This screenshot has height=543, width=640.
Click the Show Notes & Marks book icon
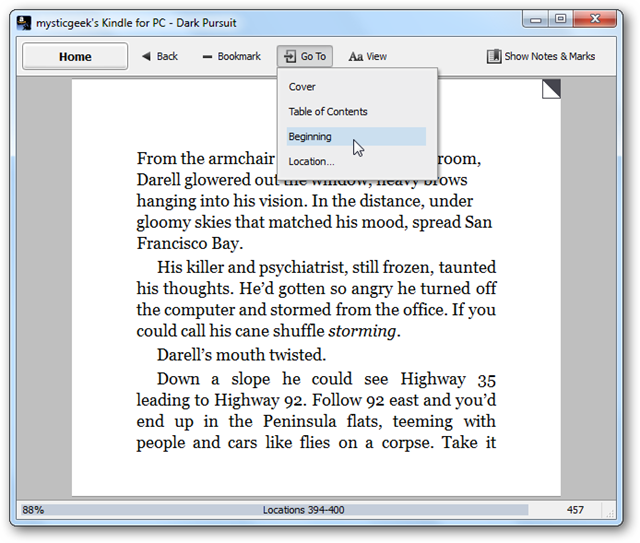point(494,56)
